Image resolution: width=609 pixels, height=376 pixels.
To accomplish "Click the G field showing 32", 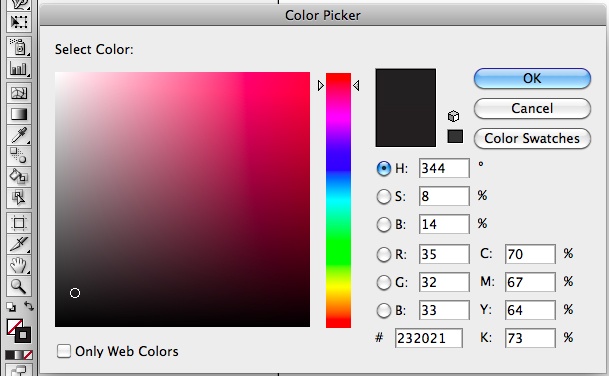I will (x=444, y=282).
